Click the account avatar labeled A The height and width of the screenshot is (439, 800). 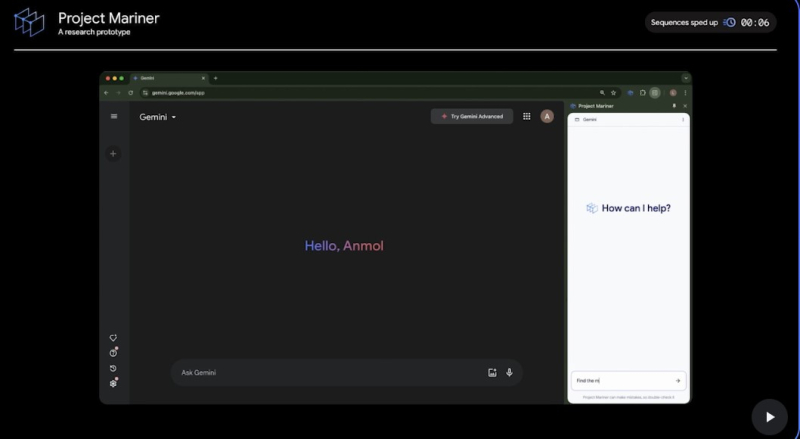pyautogui.click(x=547, y=117)
